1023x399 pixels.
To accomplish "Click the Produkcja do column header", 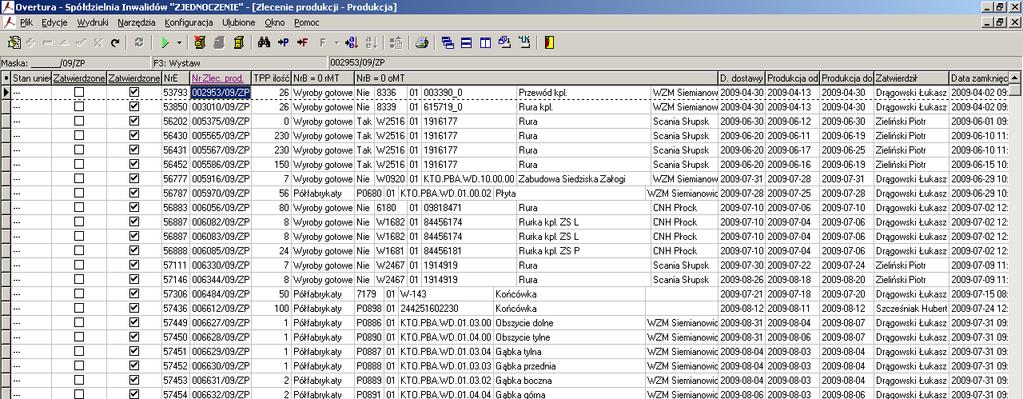I will (846, 78).
